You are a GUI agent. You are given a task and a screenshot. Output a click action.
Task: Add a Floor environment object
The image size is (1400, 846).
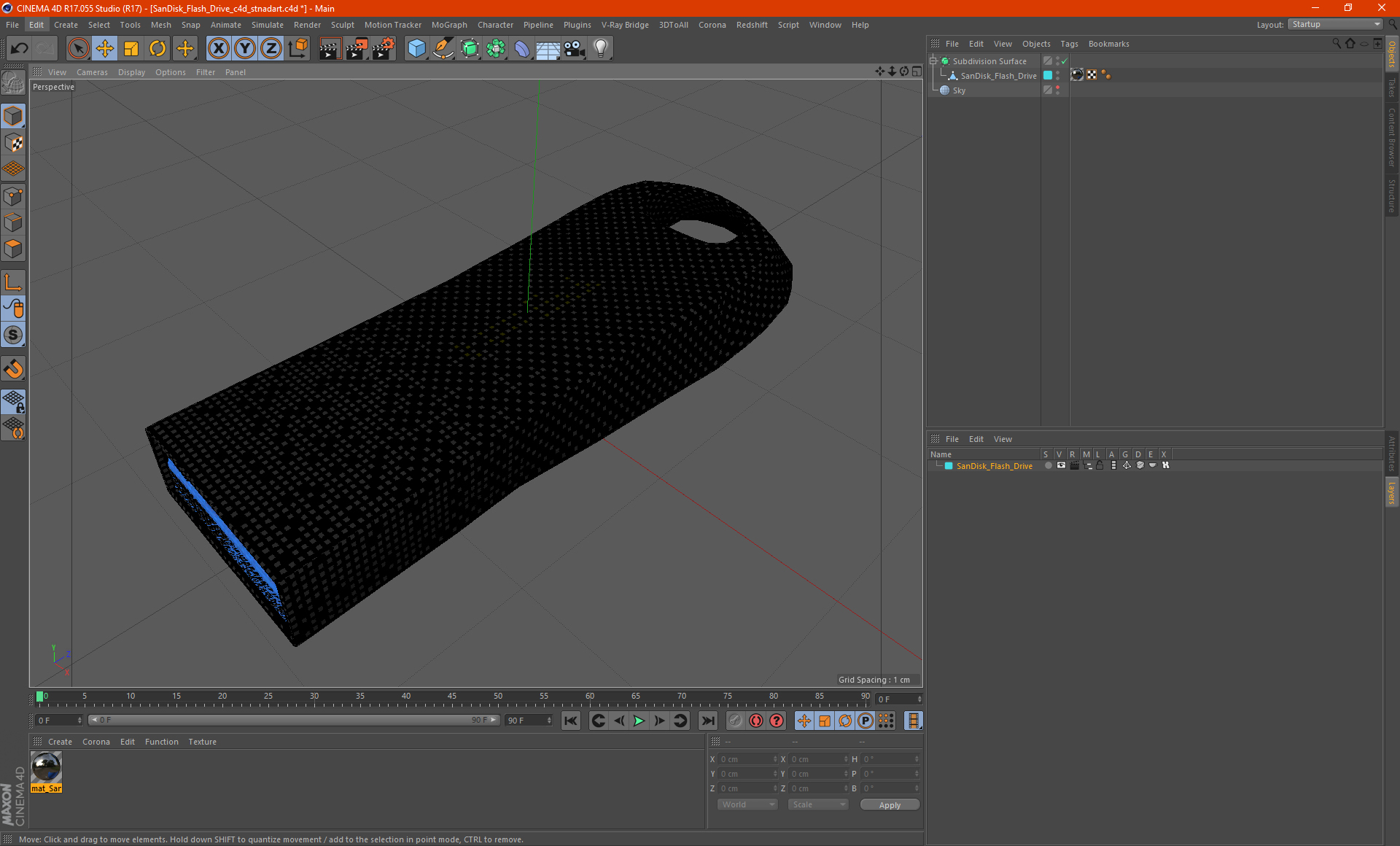click(548, 49)
